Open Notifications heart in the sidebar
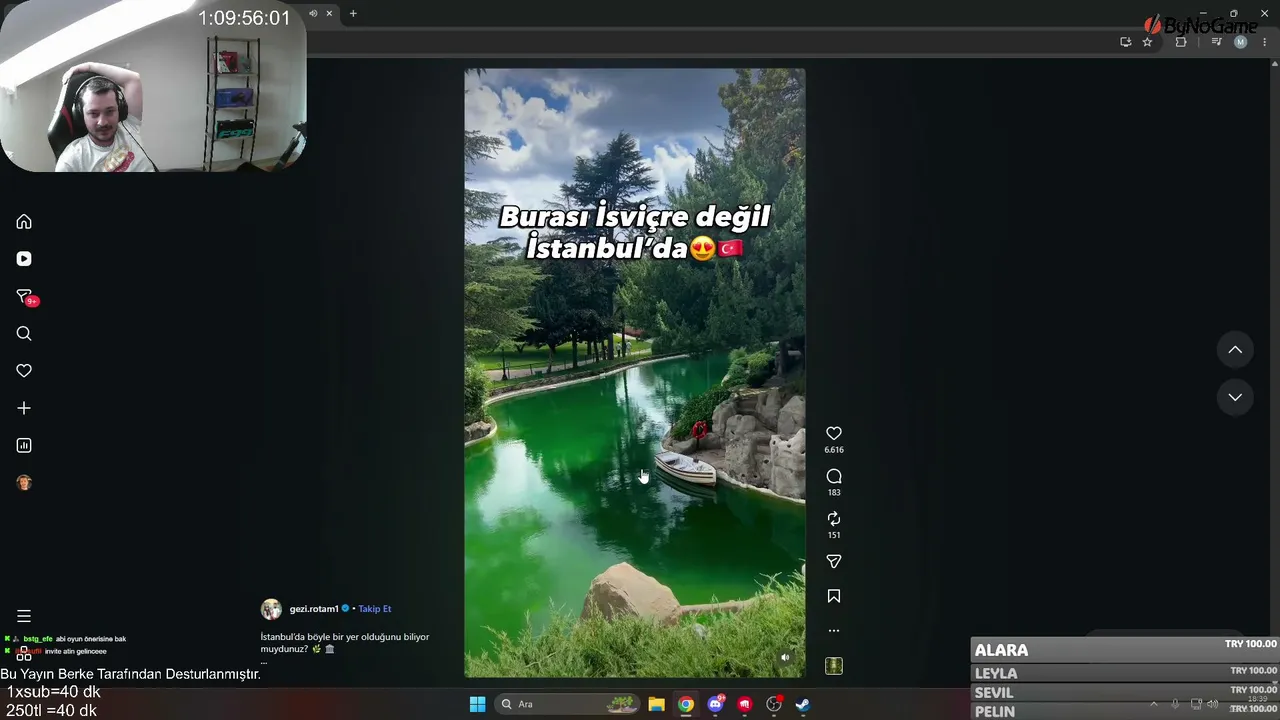The width and height of the screenshot is (1280, 720). (24, 371)
